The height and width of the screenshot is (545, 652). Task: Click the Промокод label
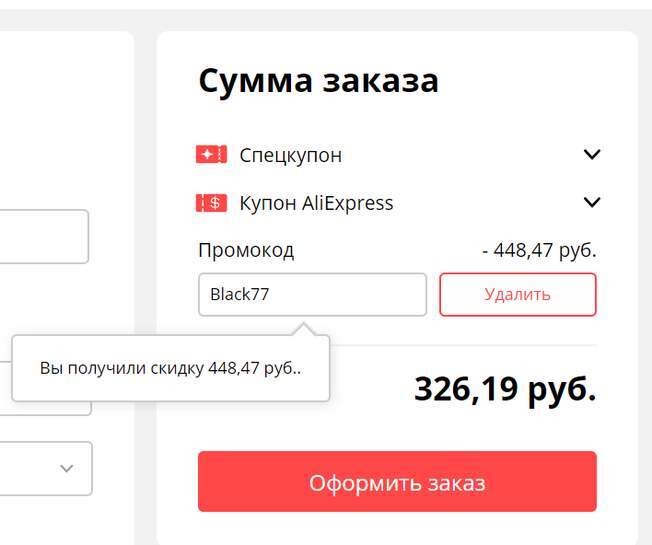[x=246, y=250]
